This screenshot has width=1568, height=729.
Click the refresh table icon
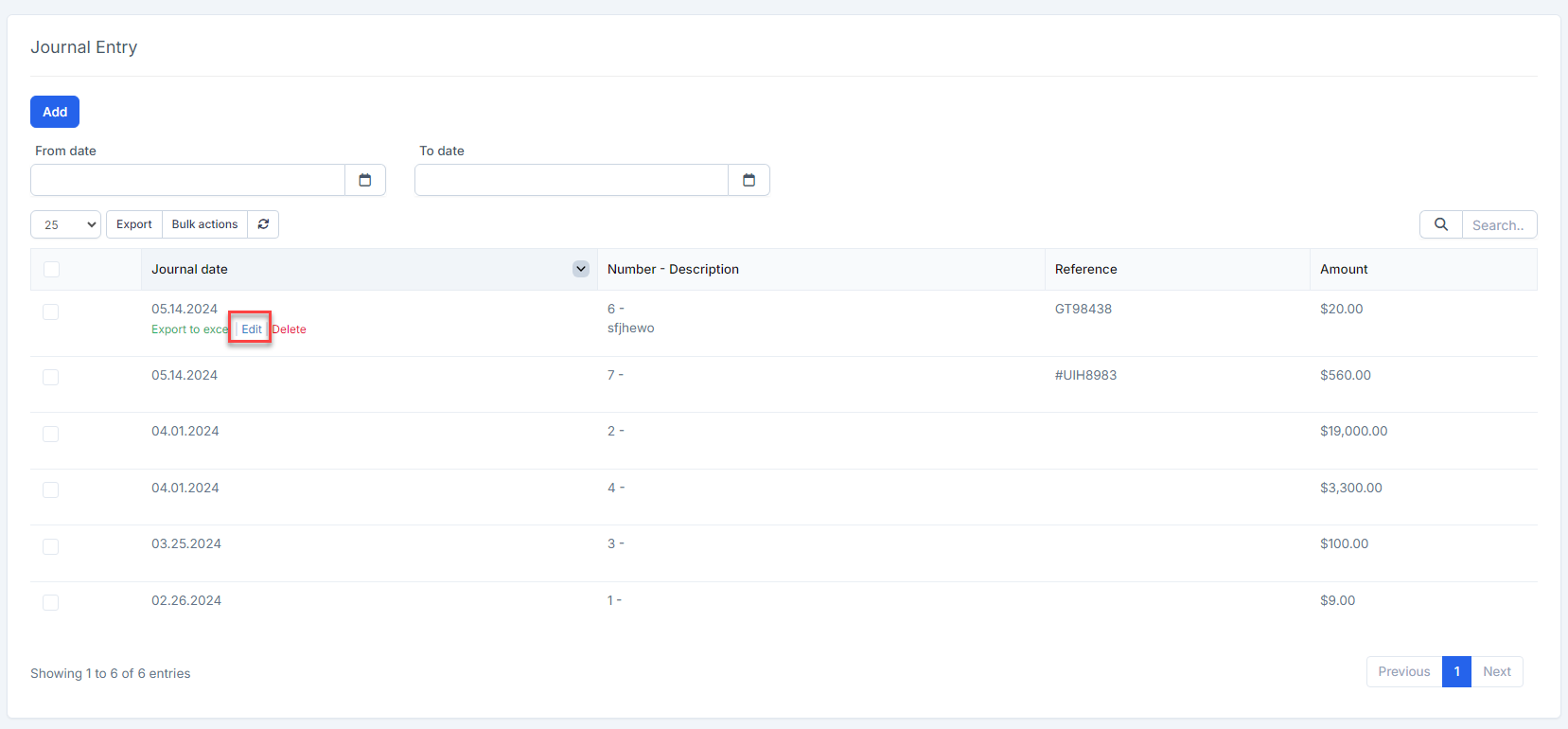point(263,224)
